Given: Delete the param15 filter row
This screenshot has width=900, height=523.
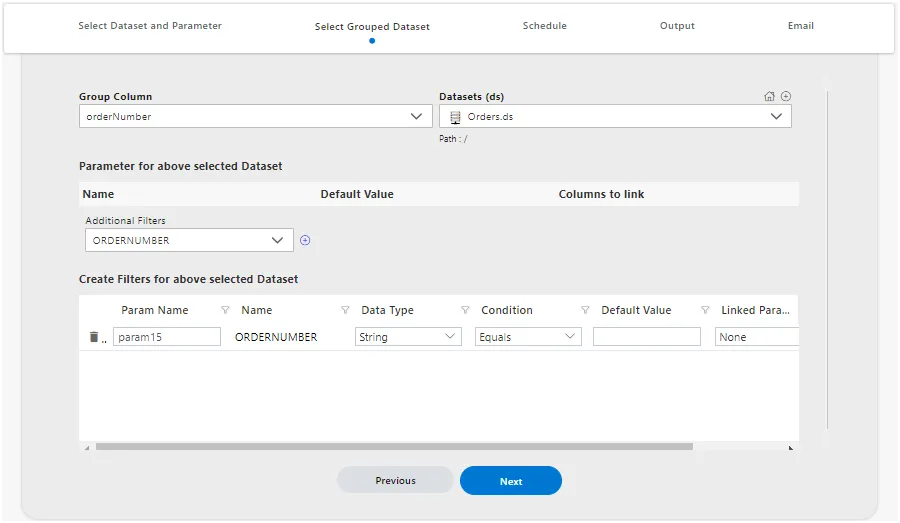Looking at the screenshot, I should pyautogui.click(x=94, y=337).
